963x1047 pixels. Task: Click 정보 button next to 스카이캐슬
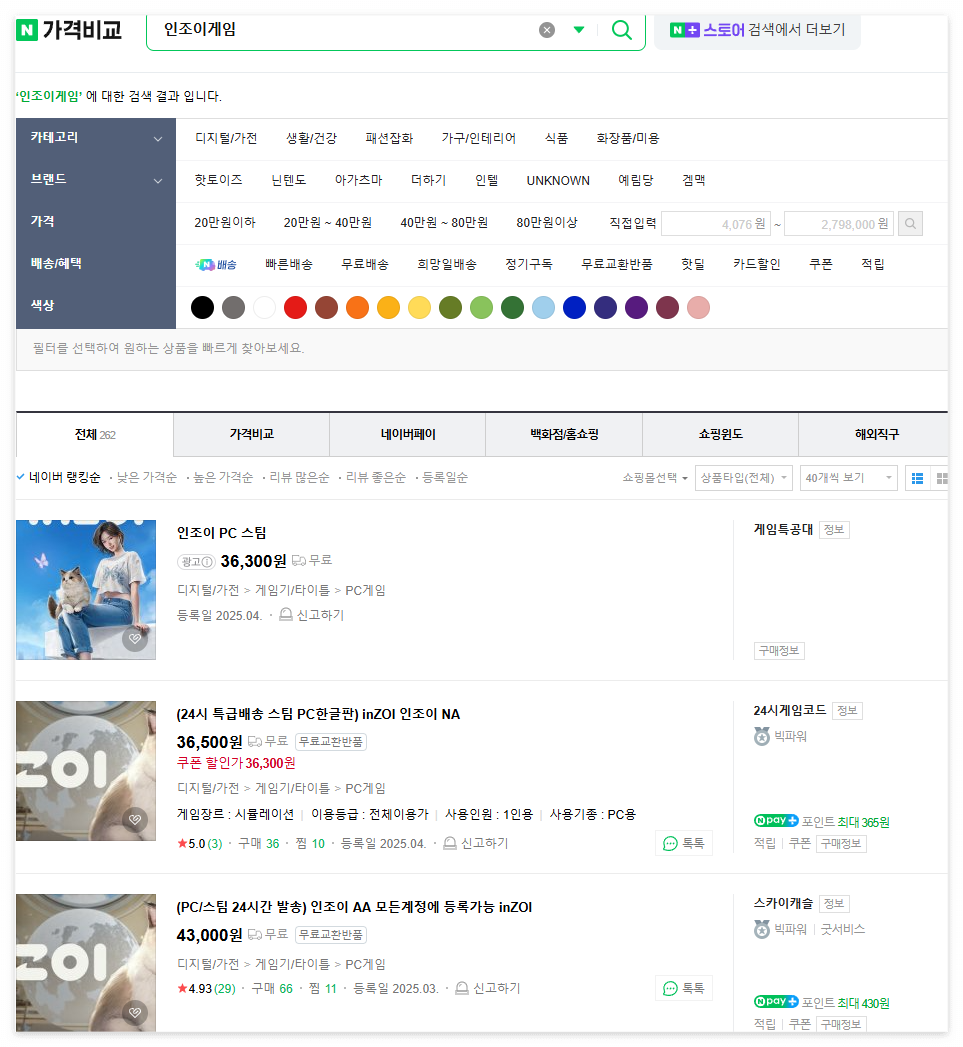[833, 904]
